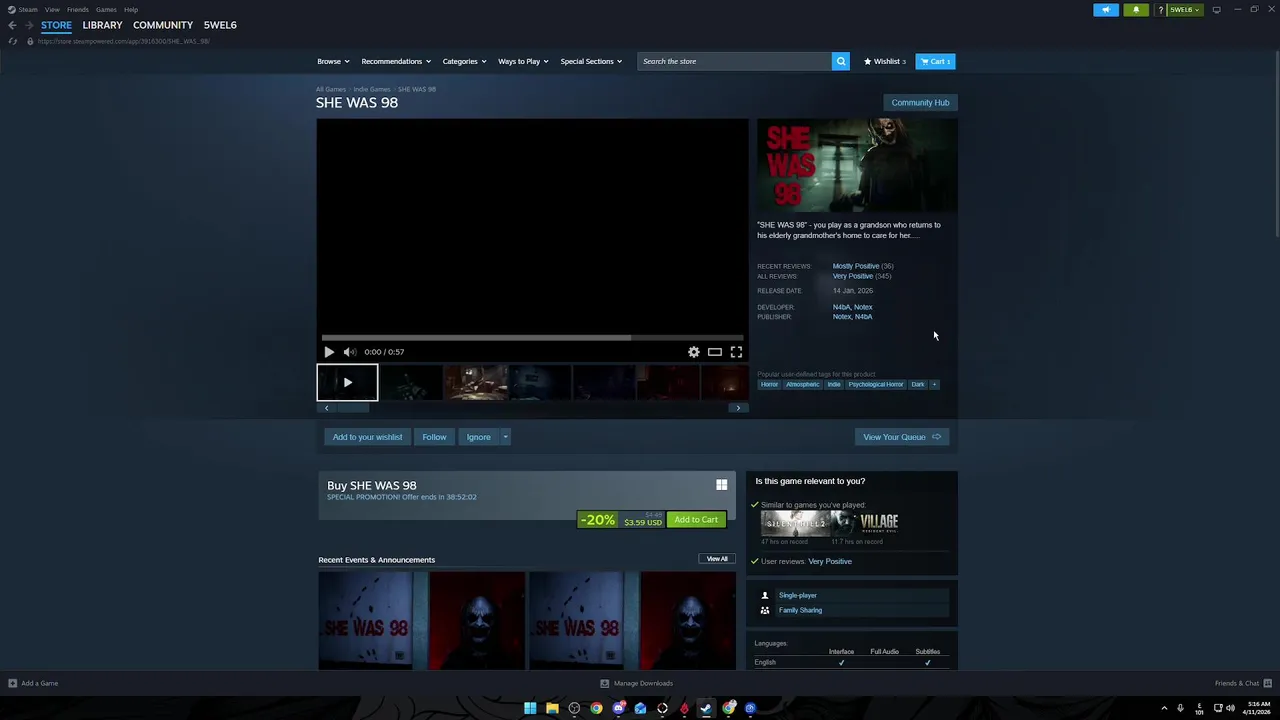The width and height of the screenshot is (1280, 720).
Task: Click the taskbar microphone icon
Action: click(x=1180, y=708)
